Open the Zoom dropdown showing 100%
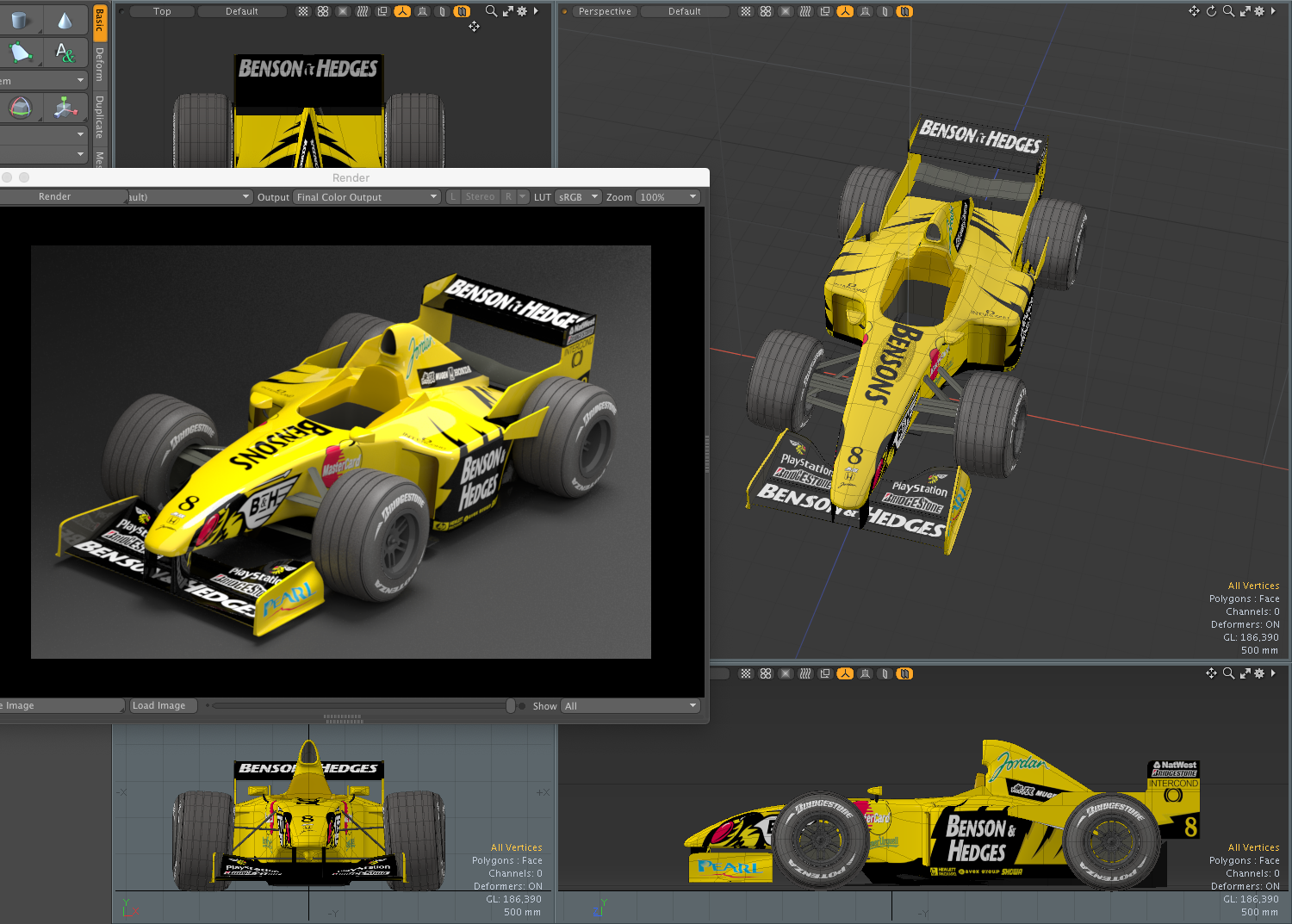The image size is (1292, 924). (x=668, y=197)
